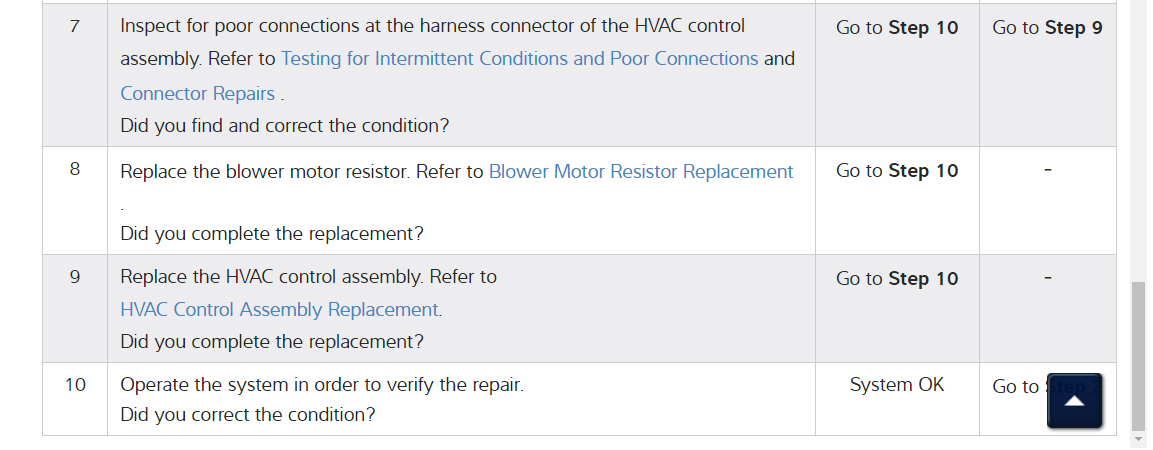Select step number 10 cell
Viewport: 1153px width, 450px height.
pos(75,384)
